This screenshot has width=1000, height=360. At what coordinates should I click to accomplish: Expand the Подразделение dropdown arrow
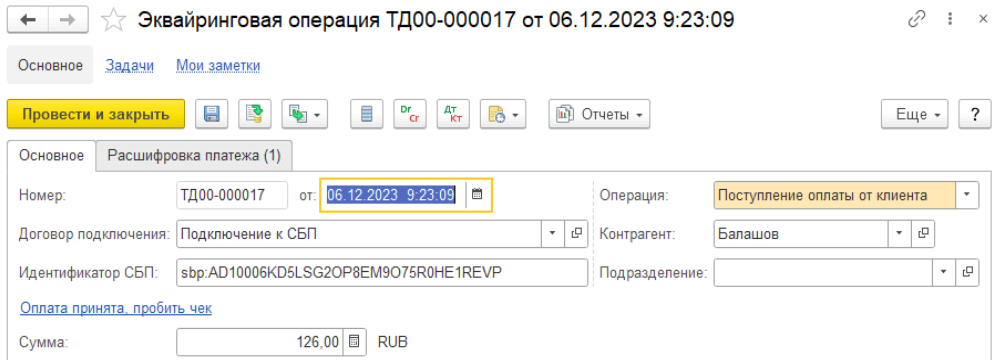[x=943, y=273]
